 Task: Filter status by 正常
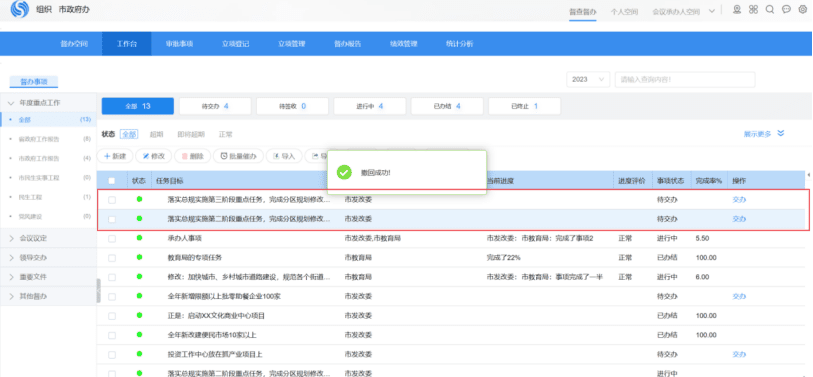click(226, 134)
